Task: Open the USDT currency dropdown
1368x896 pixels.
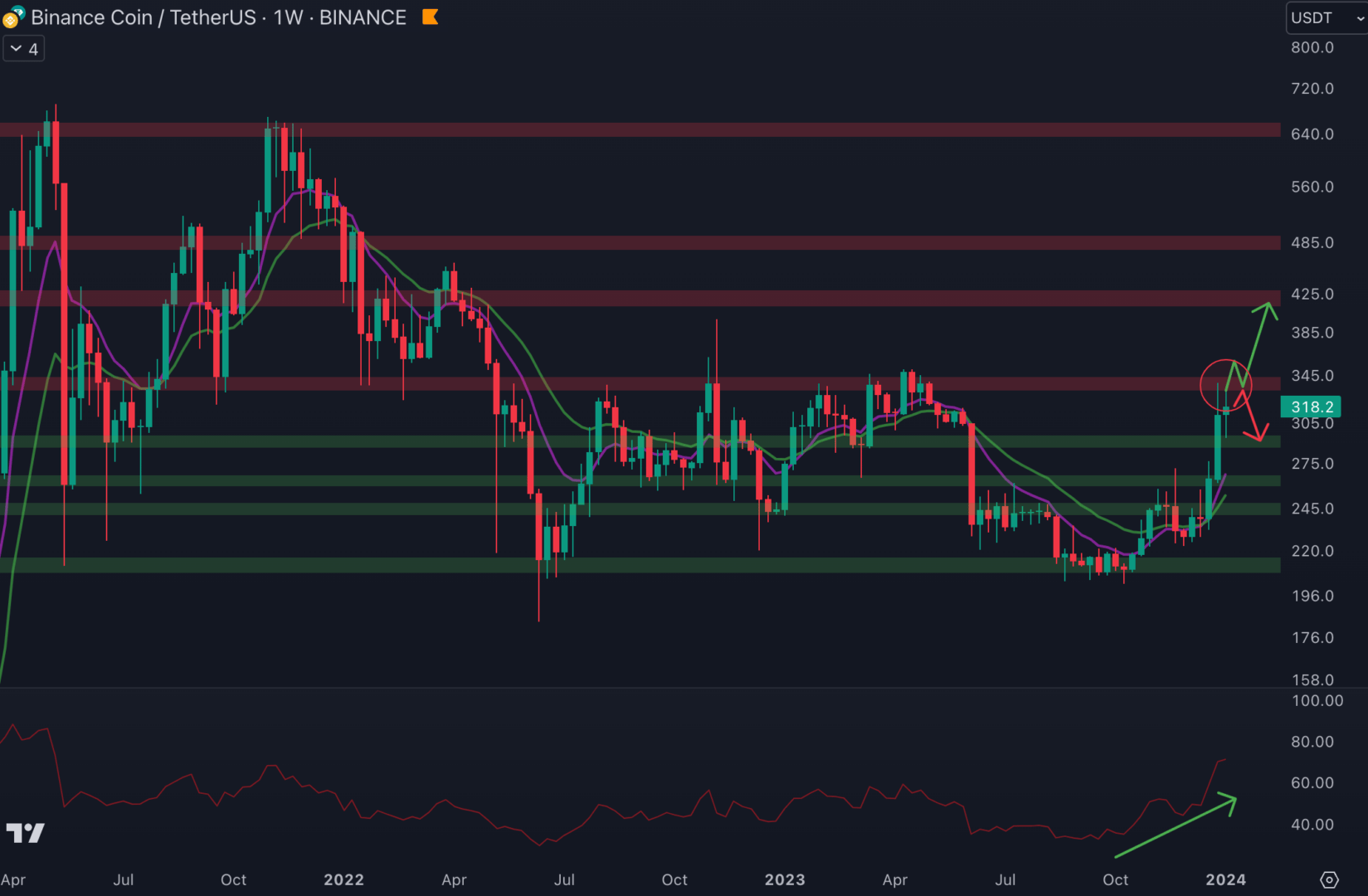Action: tap(1326, 17)
